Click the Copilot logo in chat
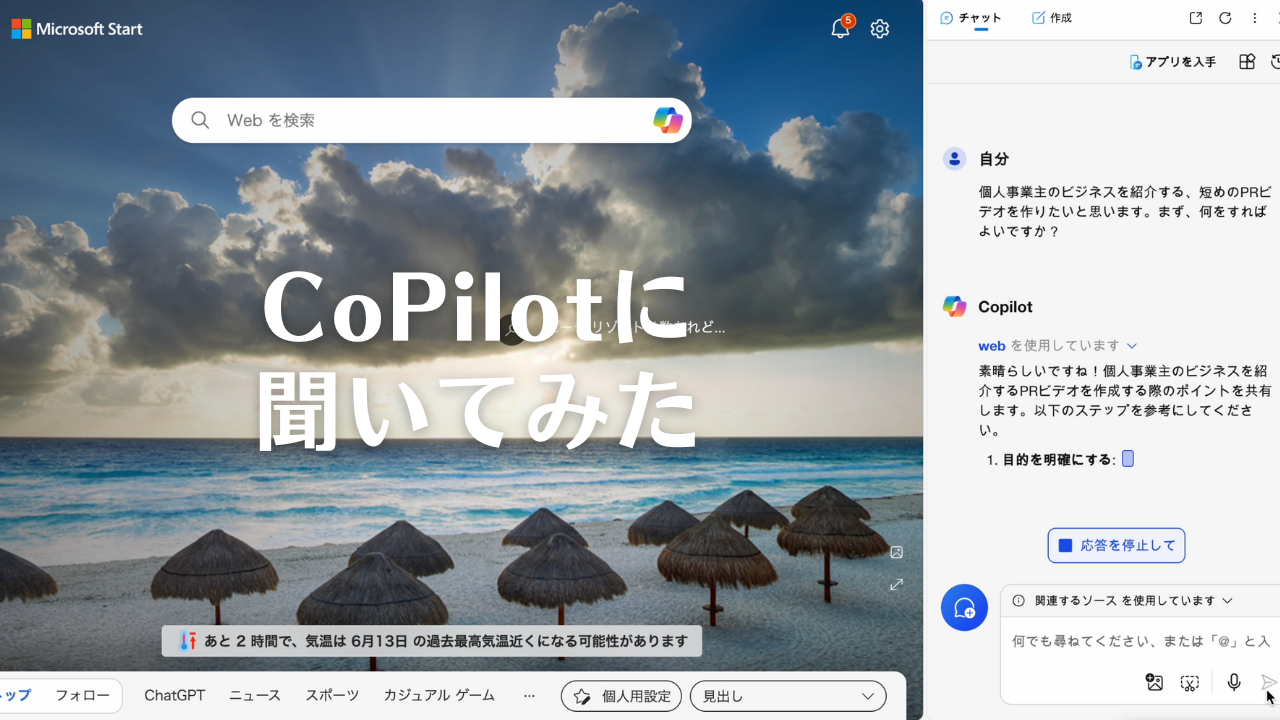 [x=955, y=307]
